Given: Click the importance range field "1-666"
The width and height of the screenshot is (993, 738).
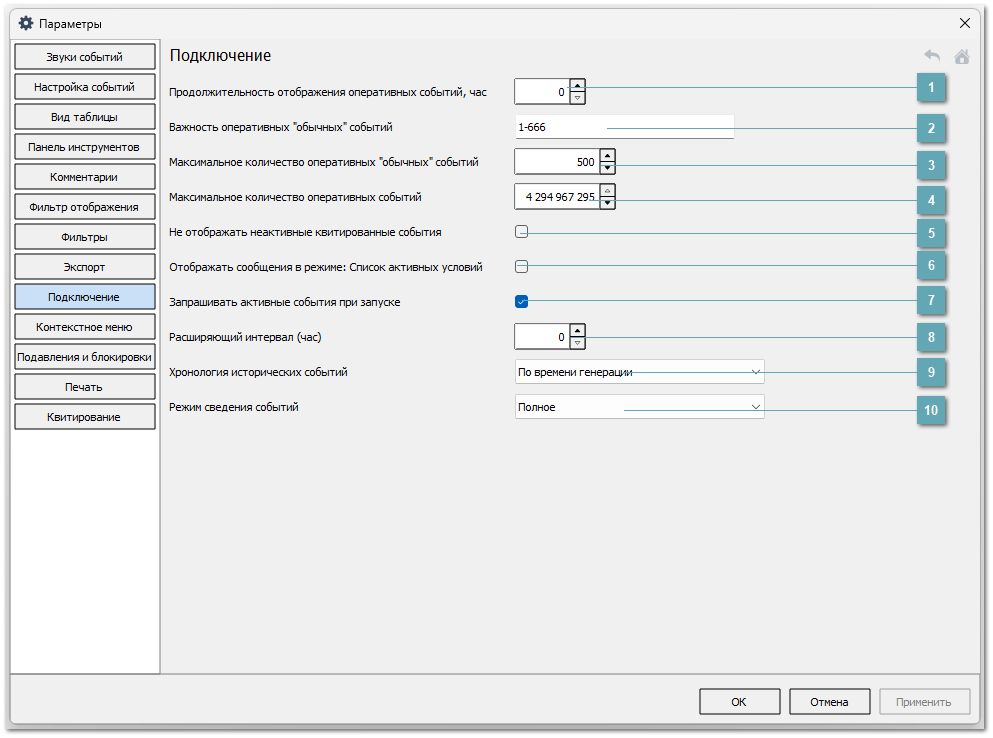Looking at the screenshot, I should 623,127.
